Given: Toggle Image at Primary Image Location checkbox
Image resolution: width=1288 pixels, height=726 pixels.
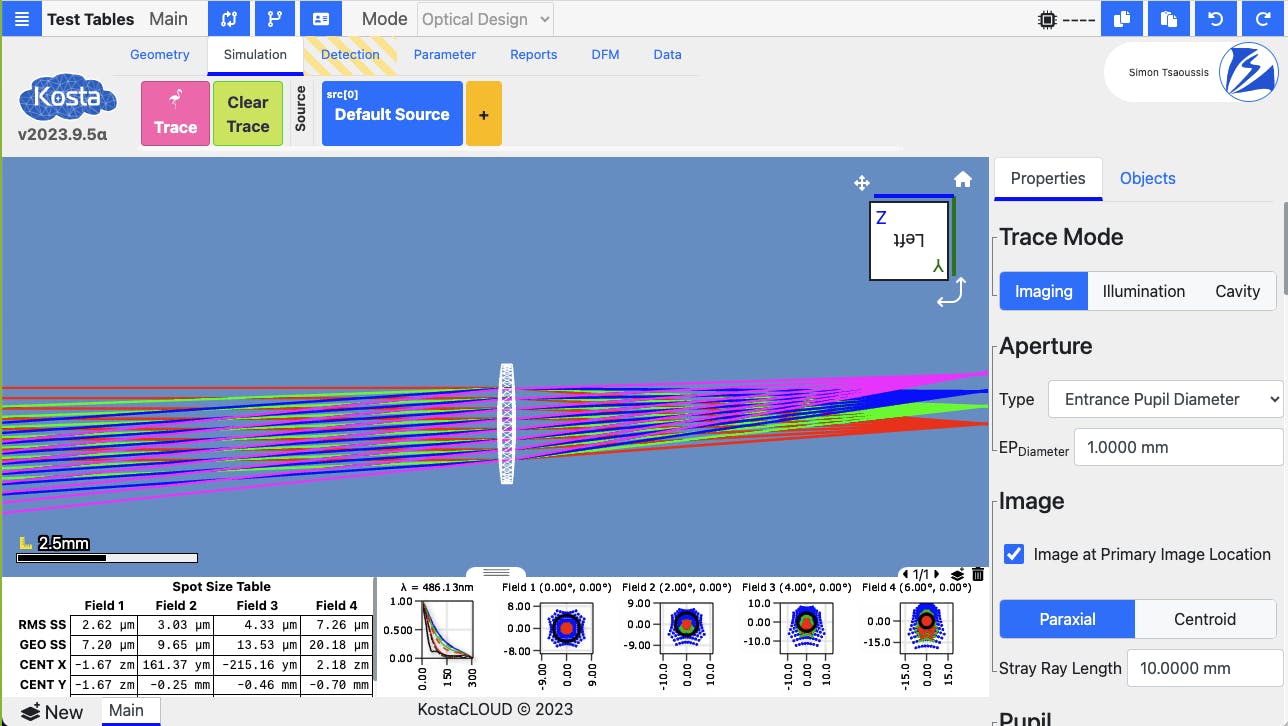Looking at the screenshot, I should [1014, 554].
